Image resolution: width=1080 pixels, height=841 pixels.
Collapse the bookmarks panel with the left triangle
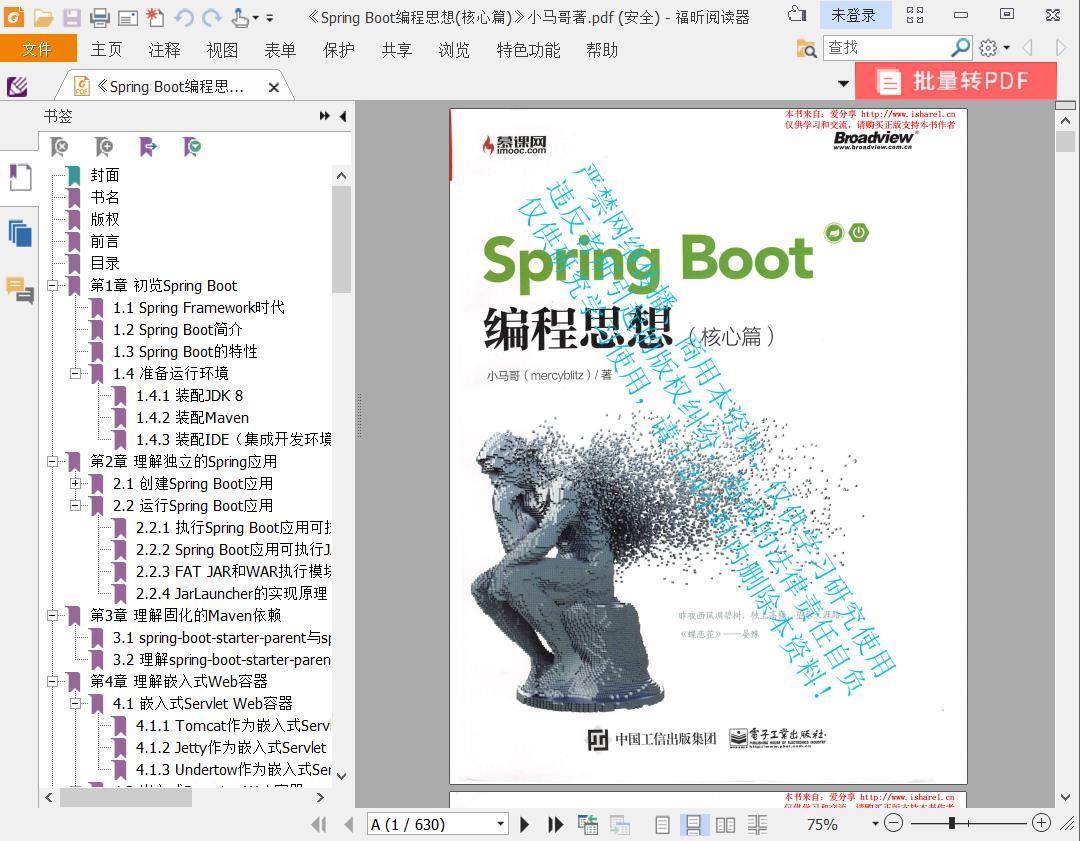[342, 116]
